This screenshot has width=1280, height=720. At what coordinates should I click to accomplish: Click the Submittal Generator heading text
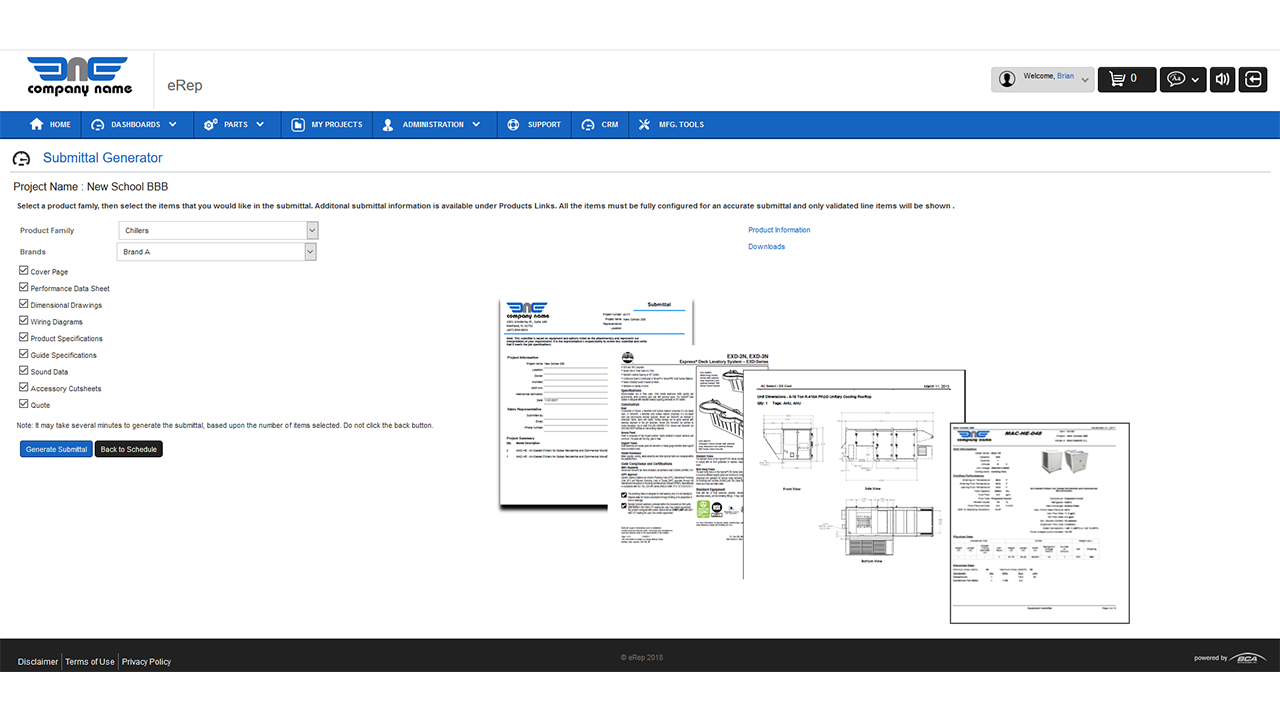(102, 158)
